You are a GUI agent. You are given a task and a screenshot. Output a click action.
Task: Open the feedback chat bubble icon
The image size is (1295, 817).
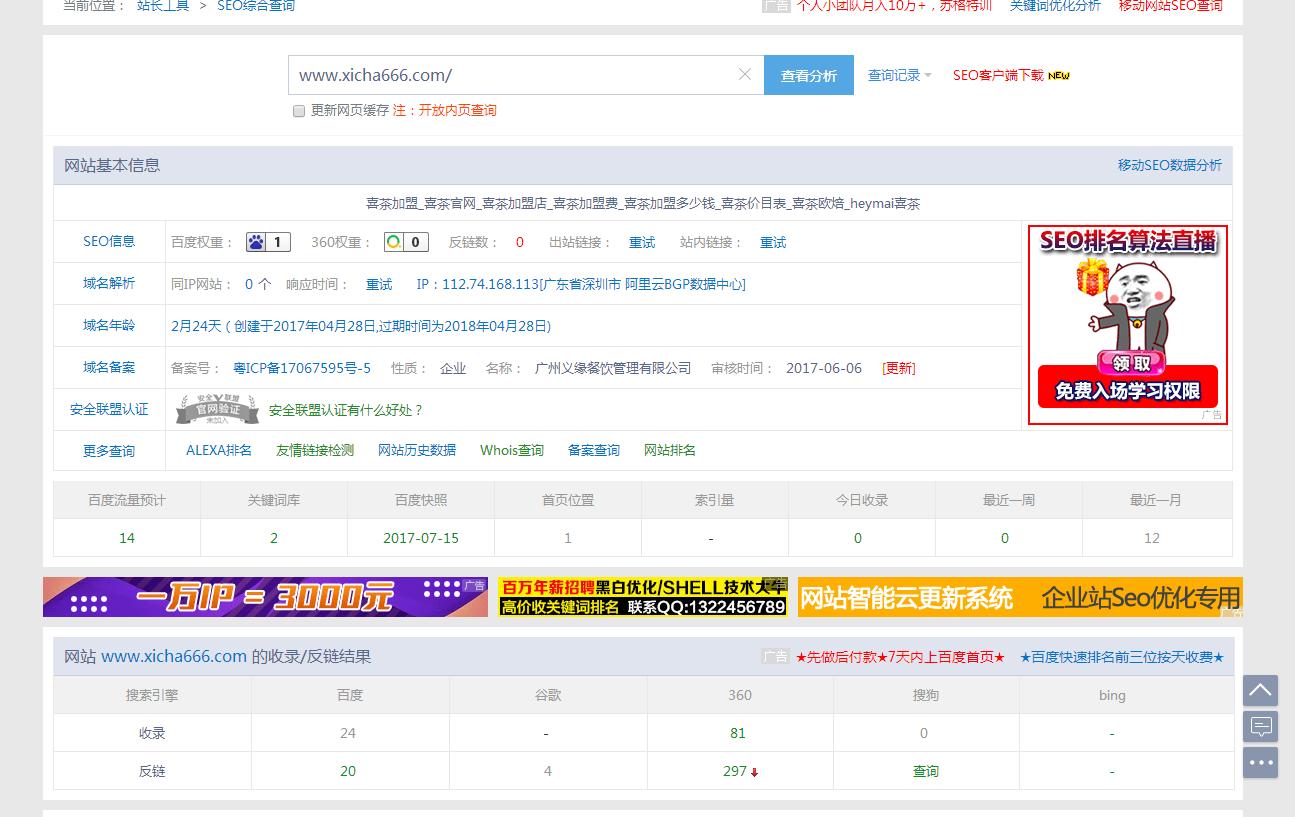(x=1260, y=726)
